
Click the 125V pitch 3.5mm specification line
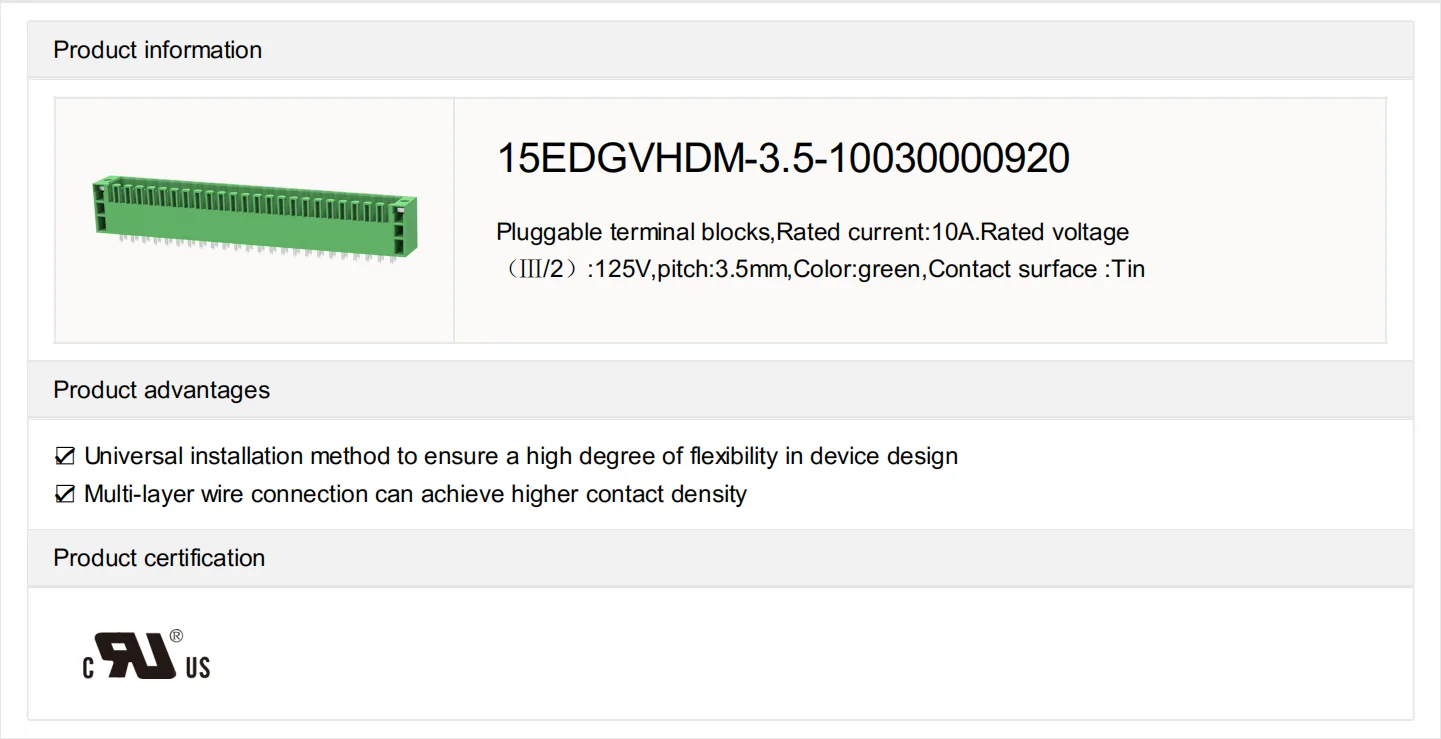(820, 270)
